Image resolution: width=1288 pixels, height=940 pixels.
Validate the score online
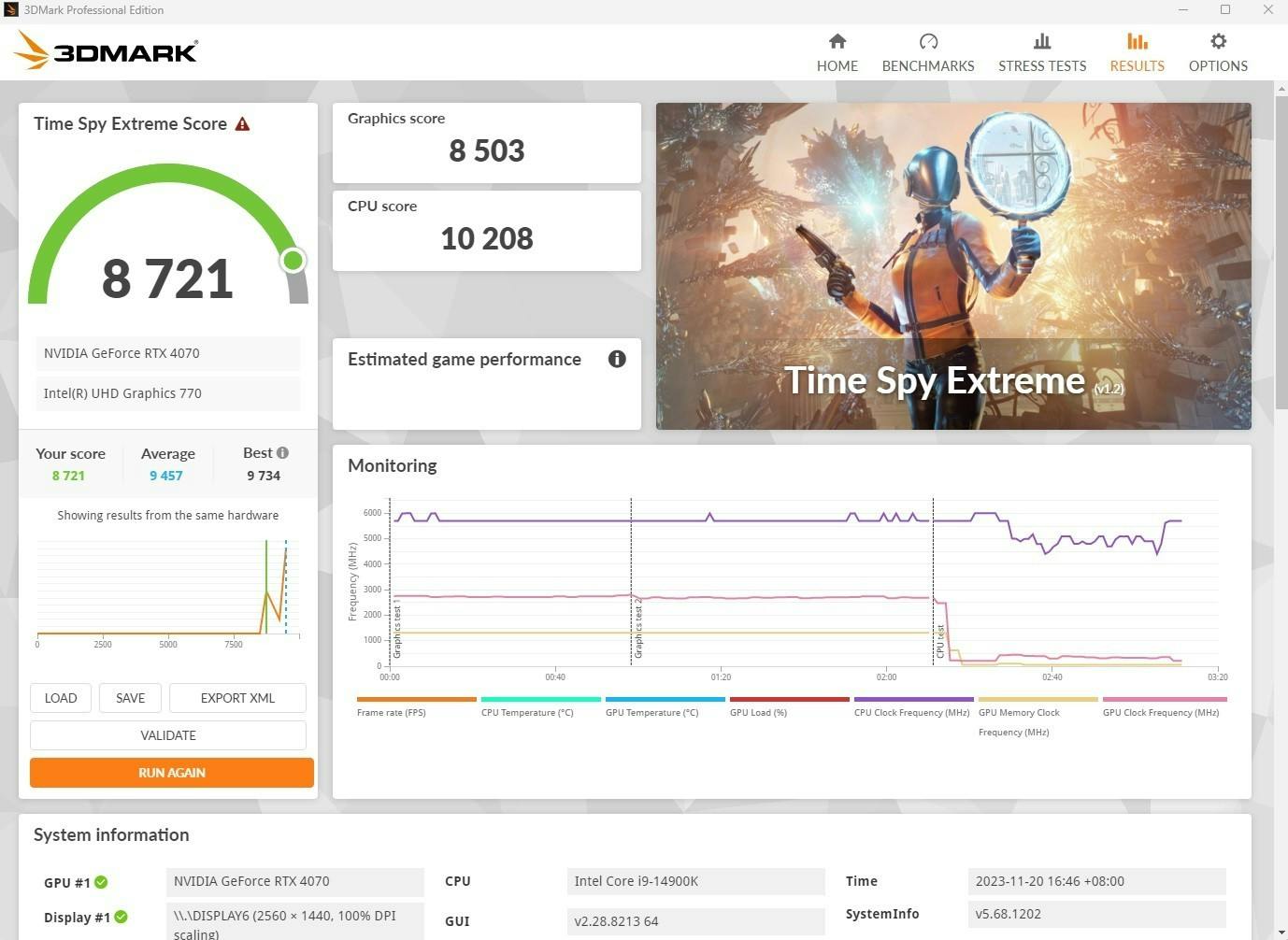click(168, 735)
